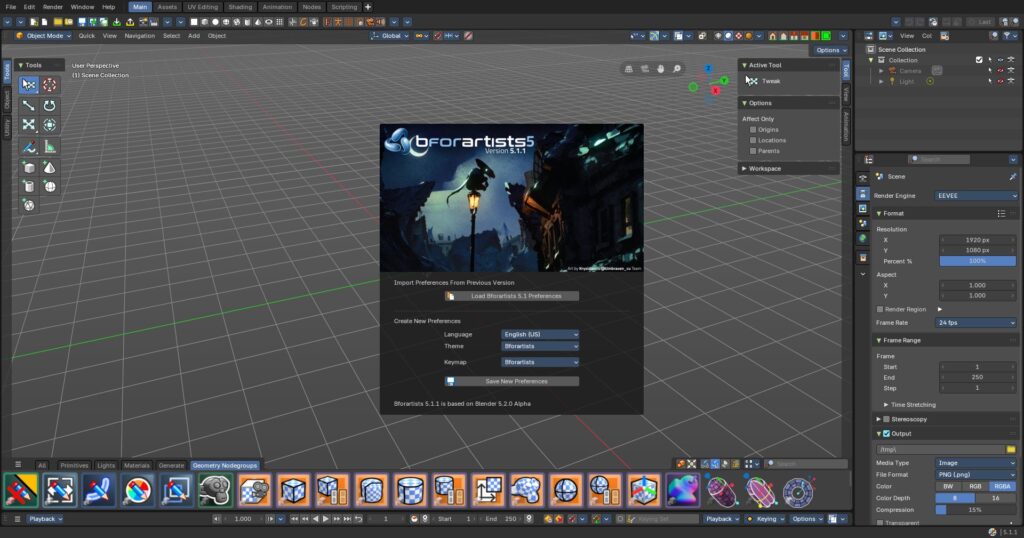Choose the Add Cylinder tool

pyautogui.click(x=29, y=187)
